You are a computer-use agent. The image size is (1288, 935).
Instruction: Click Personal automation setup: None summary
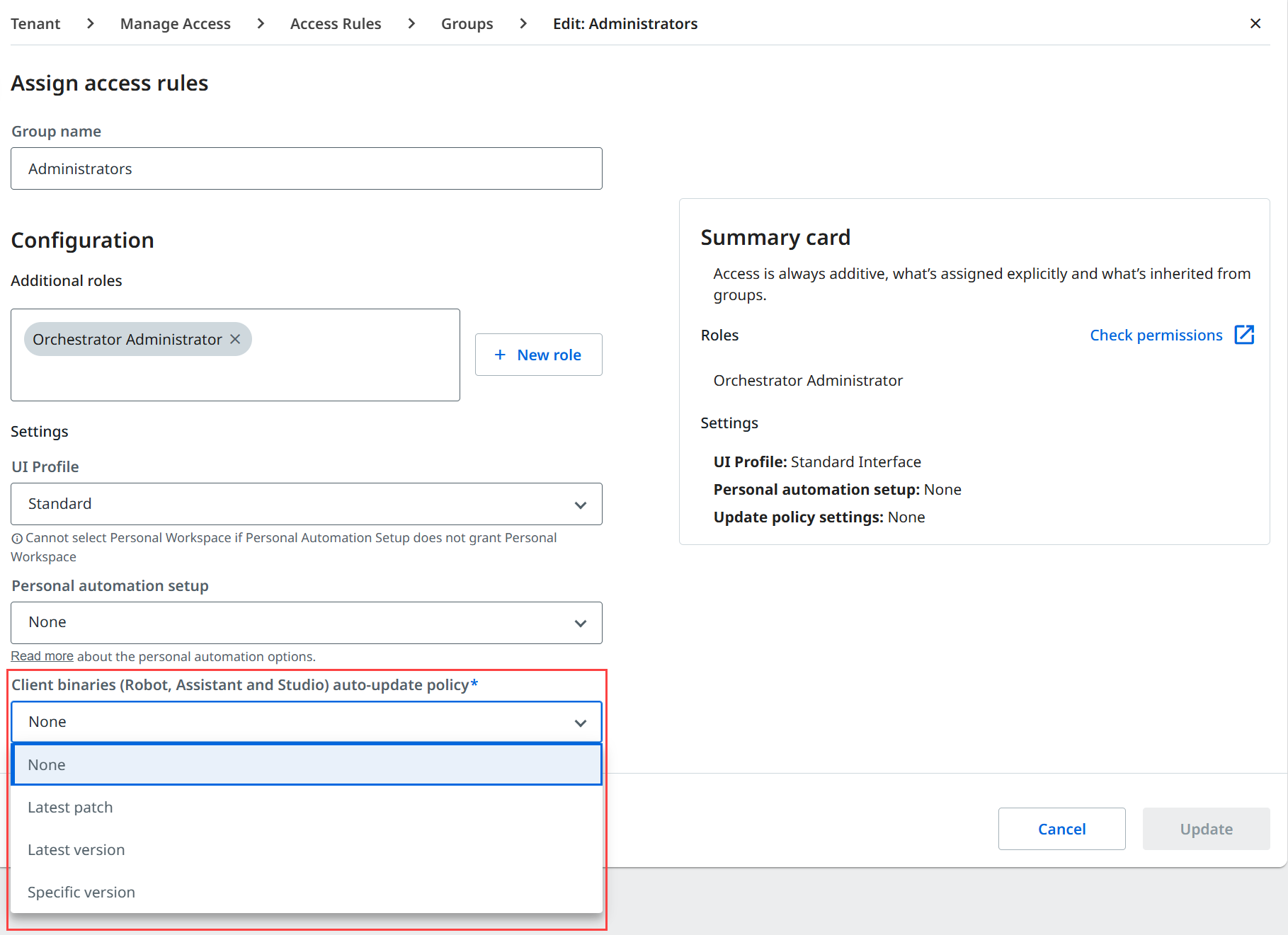pyautogui.click(x=837, y=489)
